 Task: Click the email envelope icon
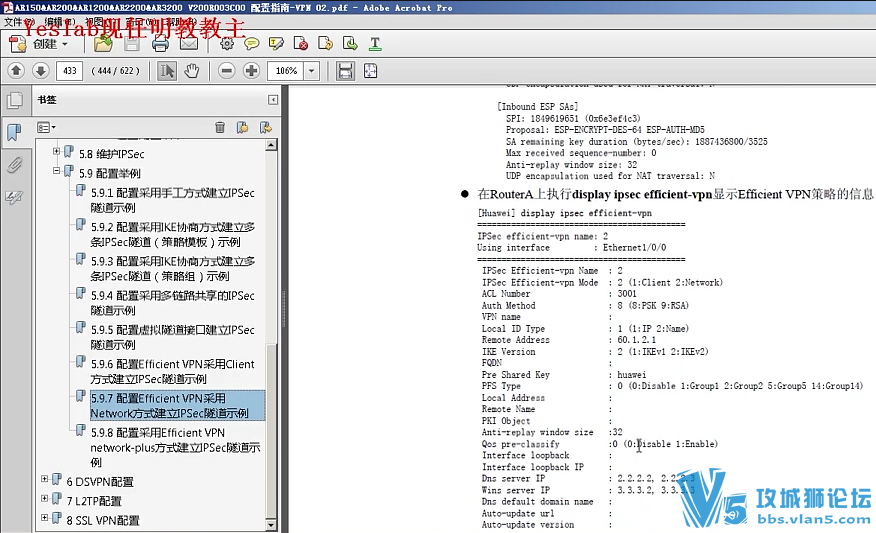click(189, 44)
